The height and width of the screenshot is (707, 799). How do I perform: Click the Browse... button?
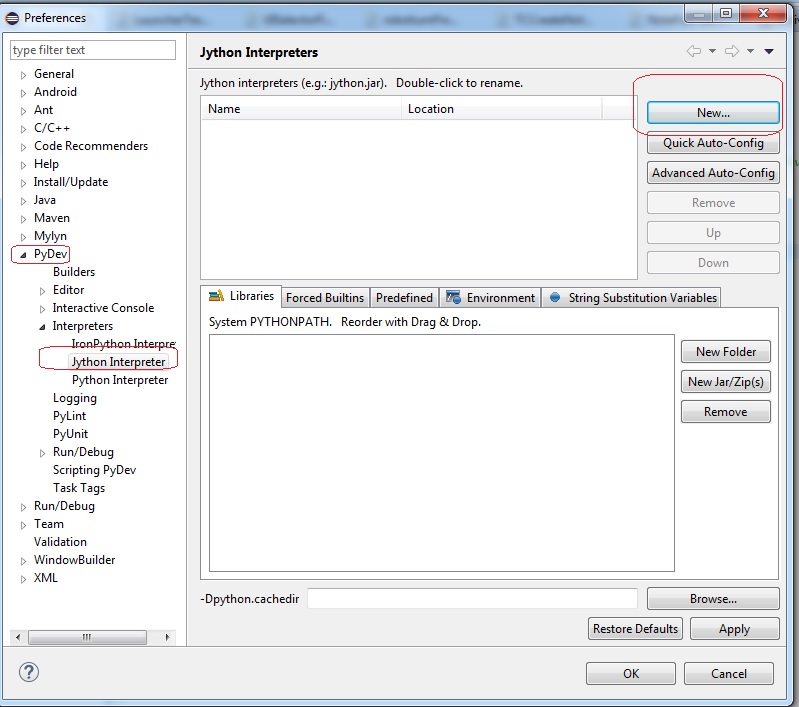click(x=713, y=599)
